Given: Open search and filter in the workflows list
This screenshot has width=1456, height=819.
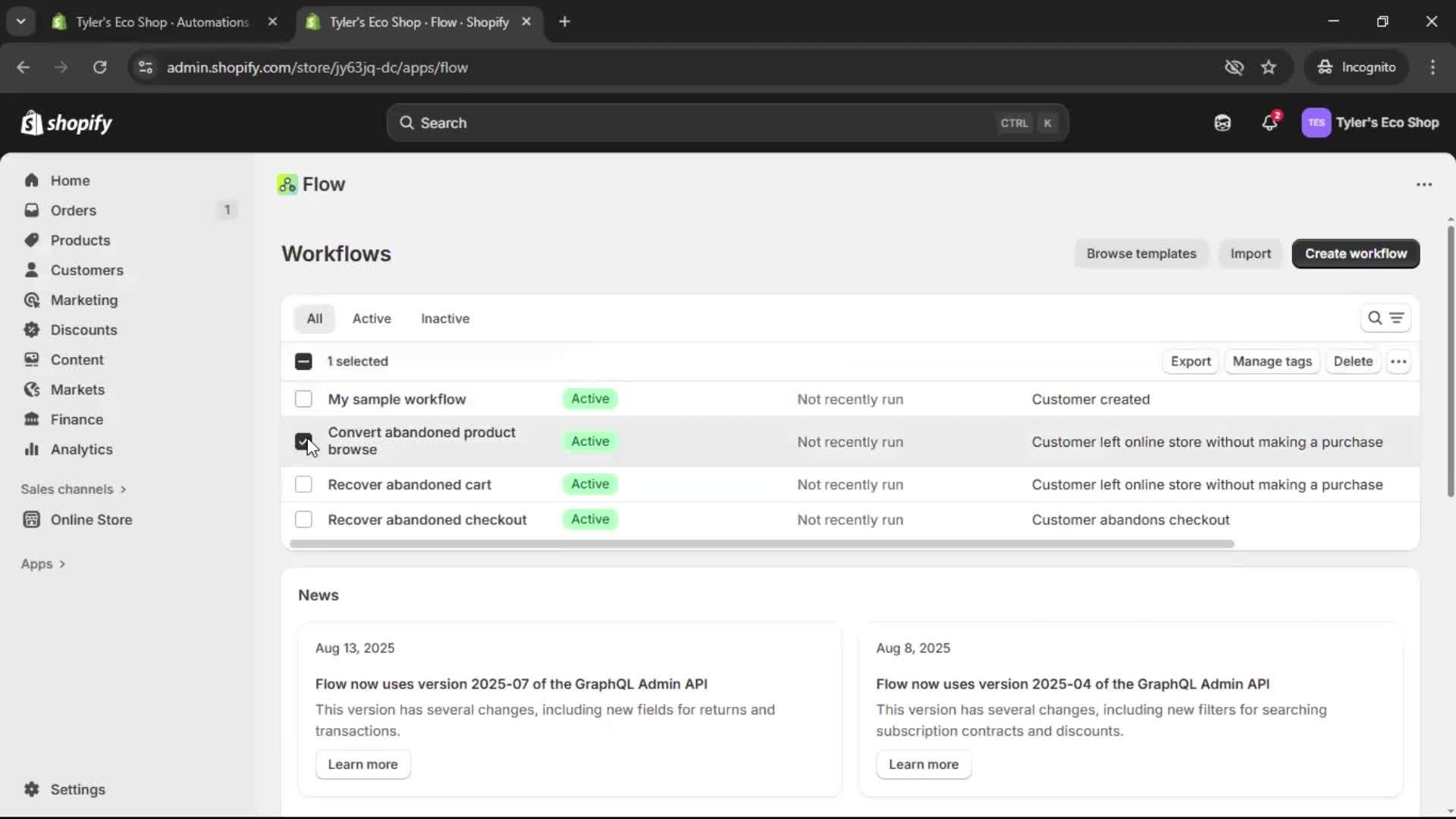Looking at the screenshot, I should pos(1376,318).
